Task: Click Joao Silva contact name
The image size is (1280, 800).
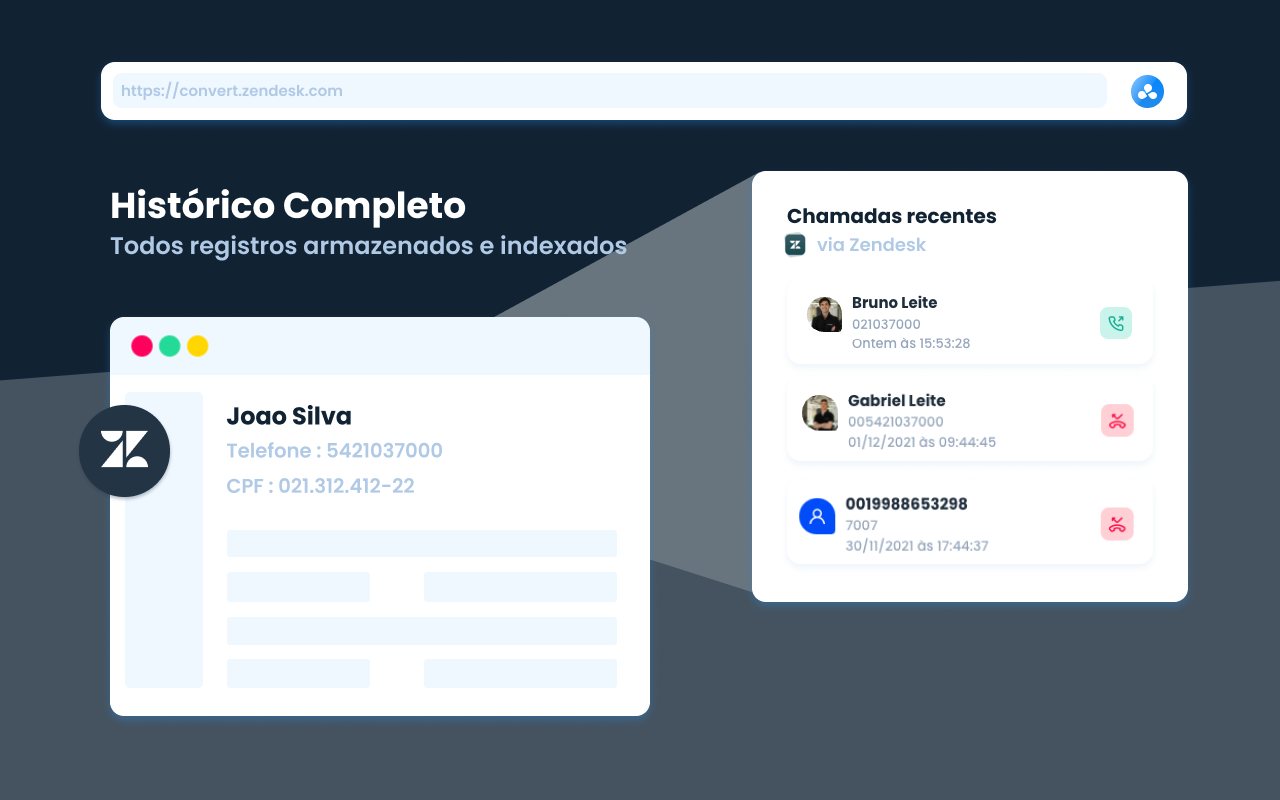Action: 289,416
